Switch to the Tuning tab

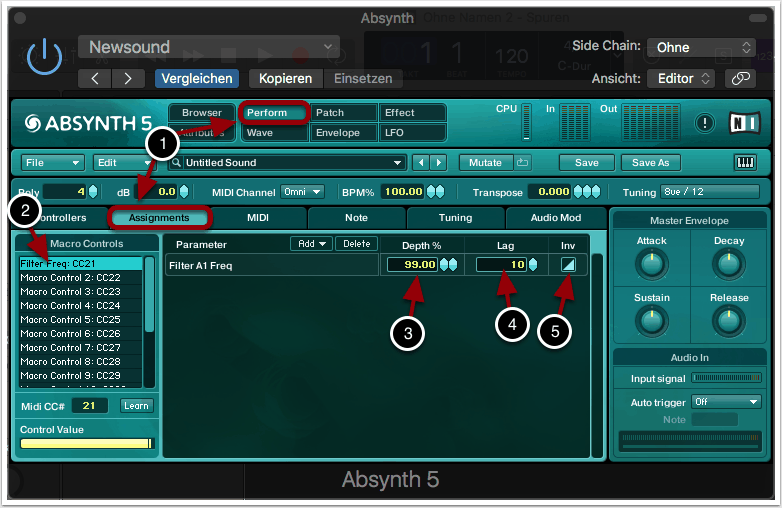(455, 217)
